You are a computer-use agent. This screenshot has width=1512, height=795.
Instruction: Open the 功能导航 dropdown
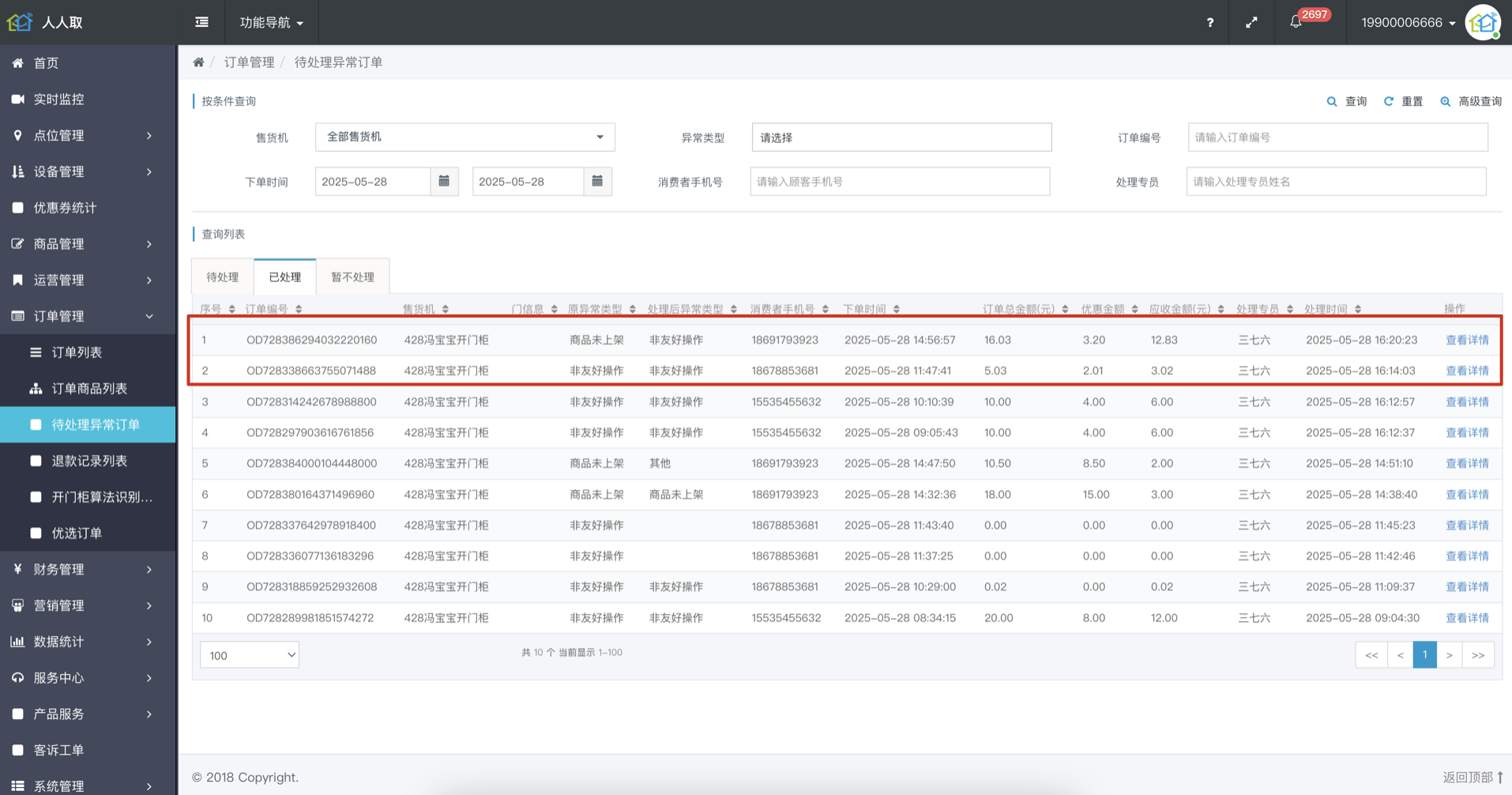[x=272, y=23]
